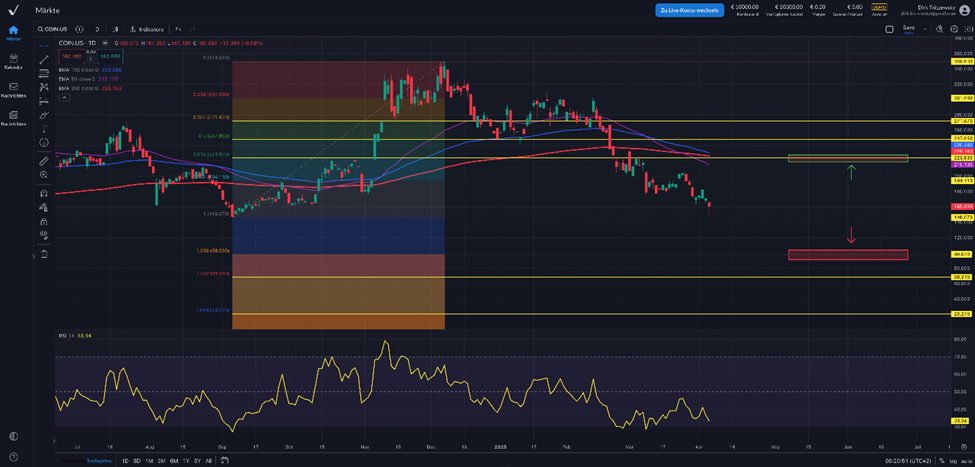Image resolution: width=975 pixels, height=467 pixels.
Task: Open the Save layout dropdown arrow
Action: click(926, 29)
